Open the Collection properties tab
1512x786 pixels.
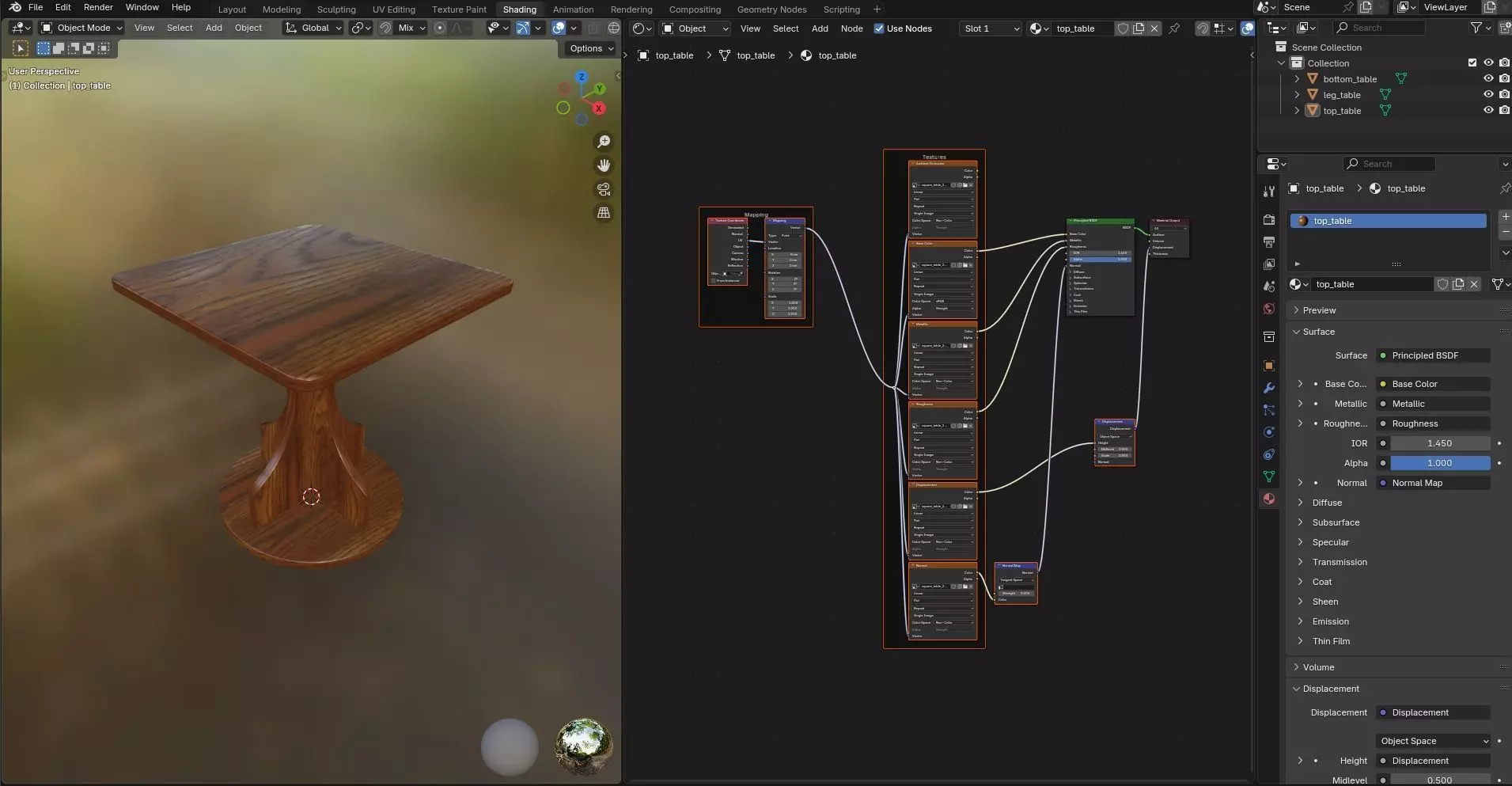coord(1269,337)
